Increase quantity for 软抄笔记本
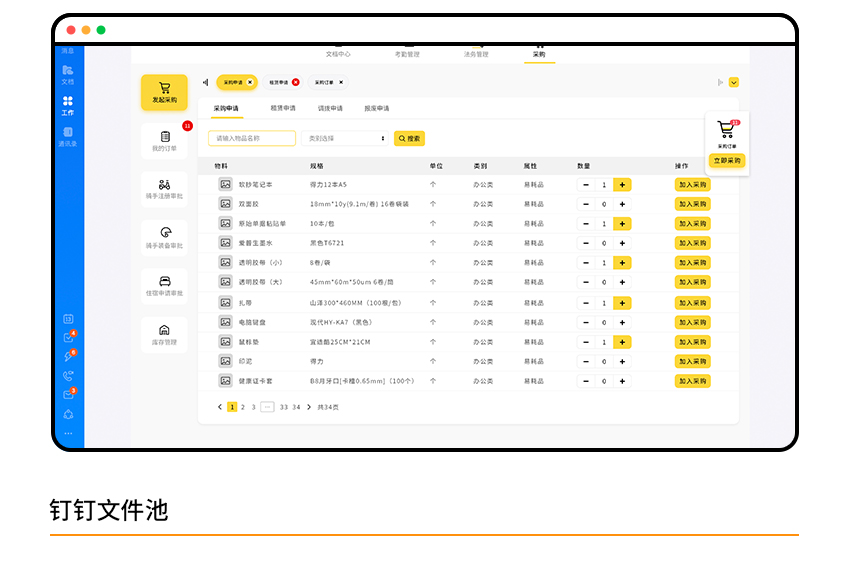Screen dimensions: 848x575 622,185
